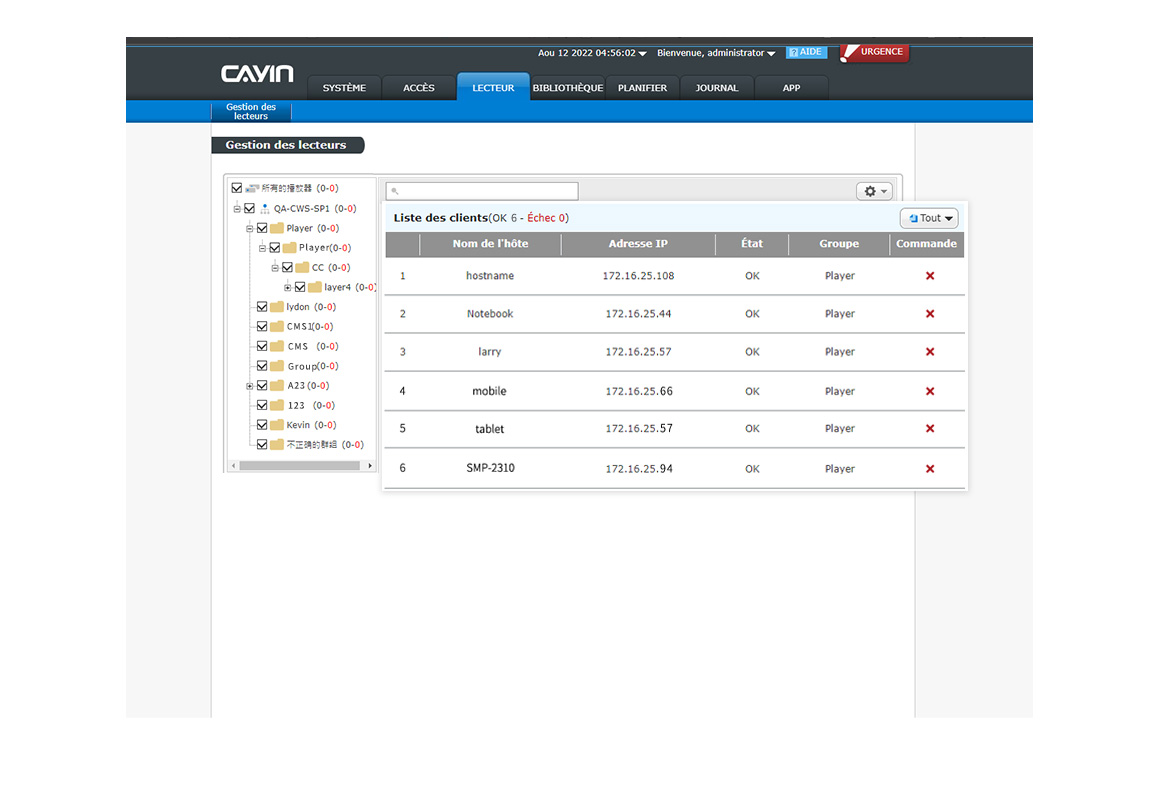1172x810 pixels.
Task: Open the gear settings menu
Action: [x=874, y=191]
